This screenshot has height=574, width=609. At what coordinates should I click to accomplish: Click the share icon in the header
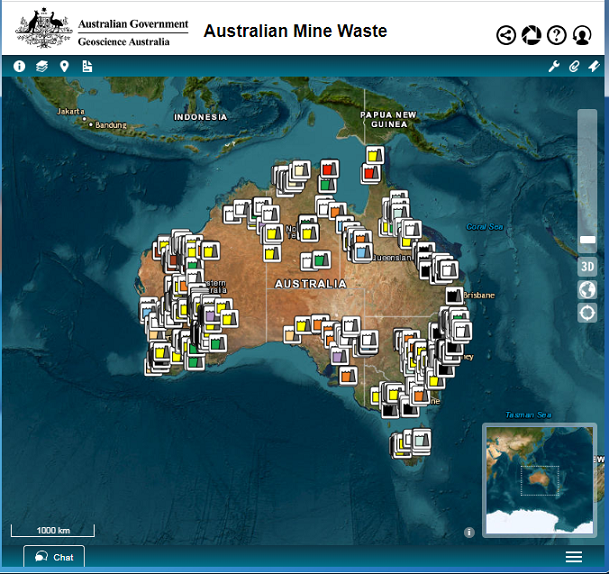[x=506, y=35]
